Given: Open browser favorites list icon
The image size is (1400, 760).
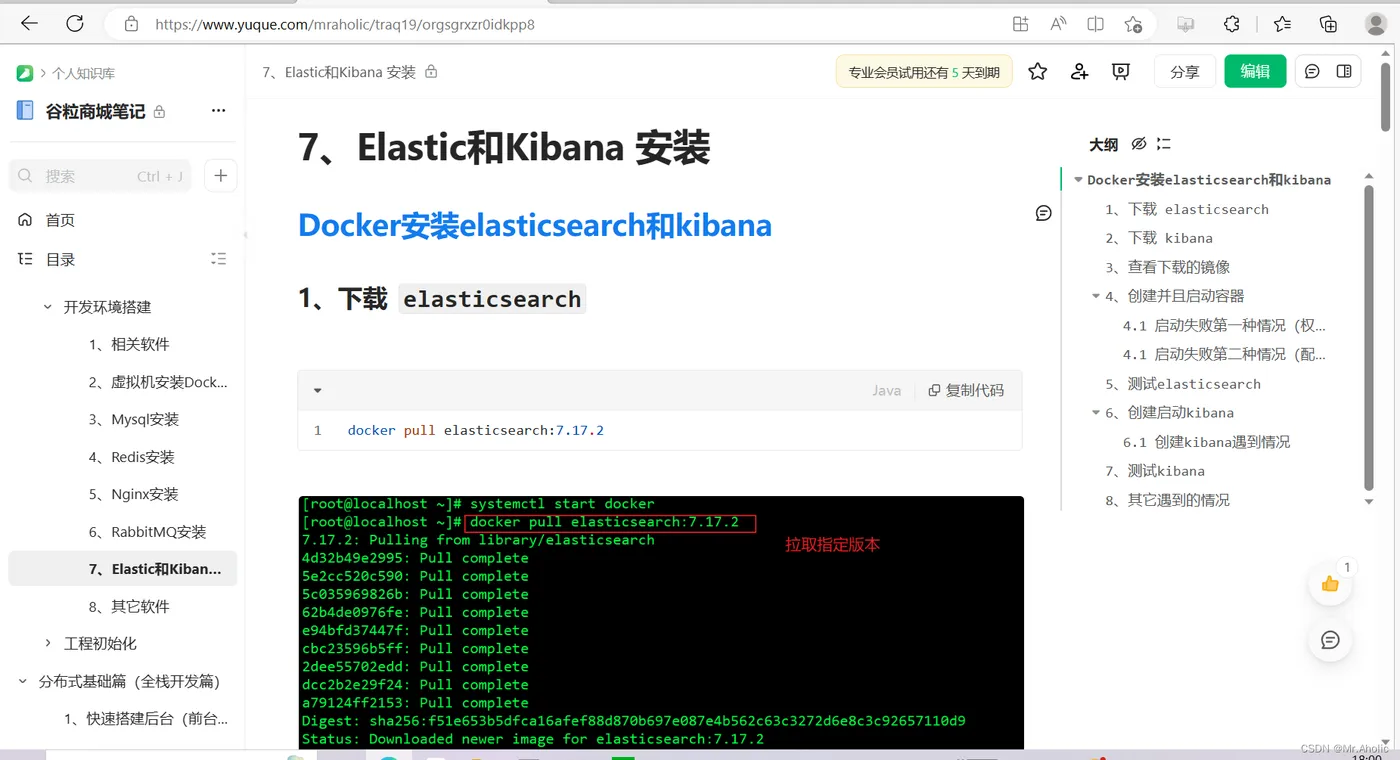Looking at the screenshot, I should pos(1282,24).
